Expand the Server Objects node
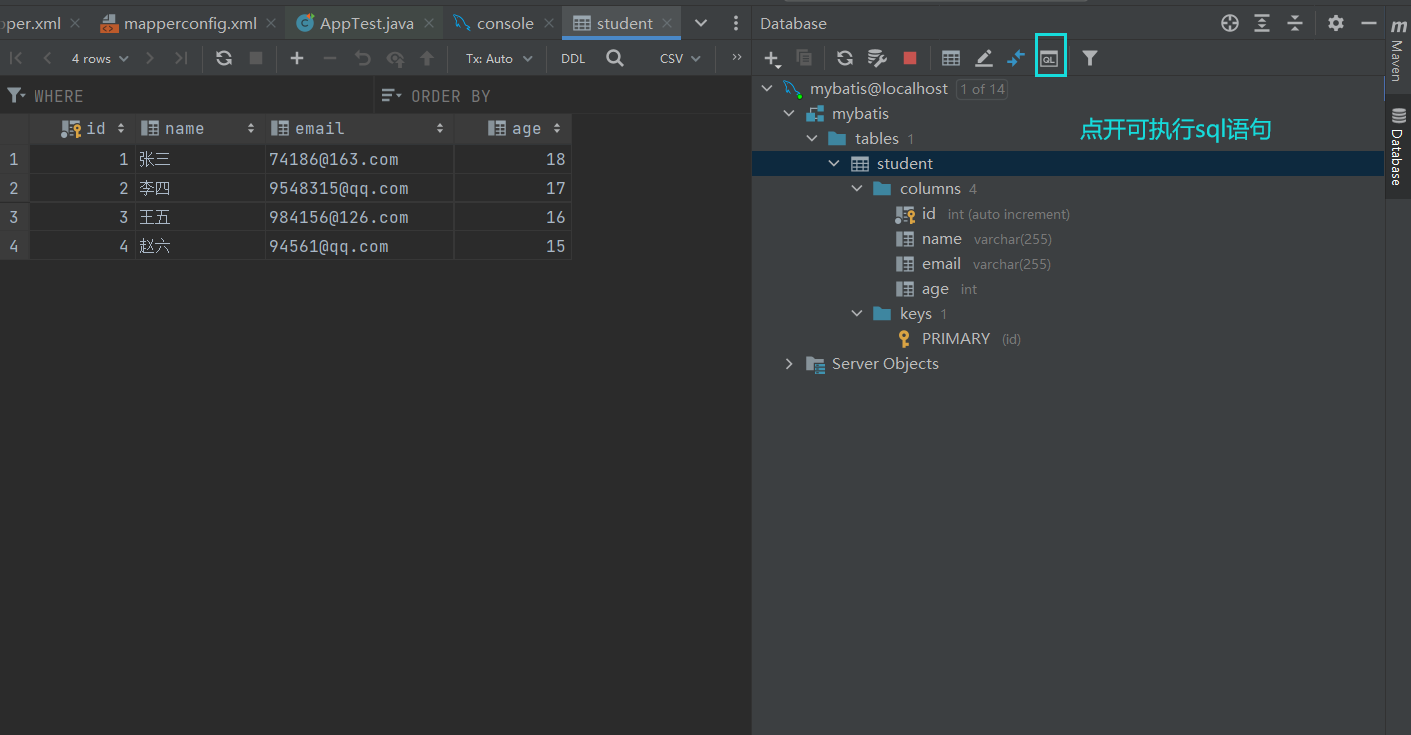The height and width of the screenshot is (735, 1411). pyautogui.click(x=790, y=364)
